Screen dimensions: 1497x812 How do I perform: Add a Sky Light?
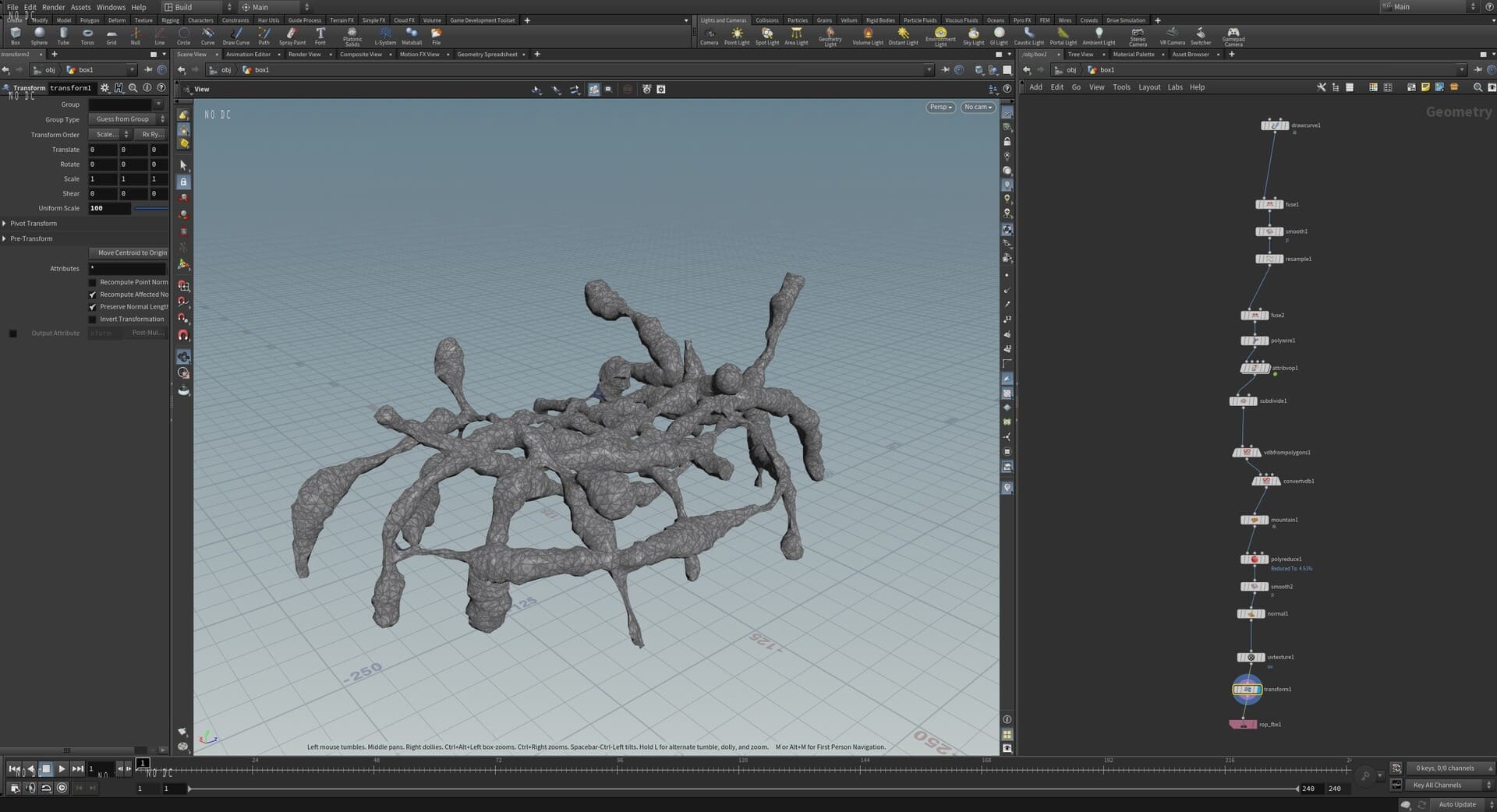tap(973, 36)
